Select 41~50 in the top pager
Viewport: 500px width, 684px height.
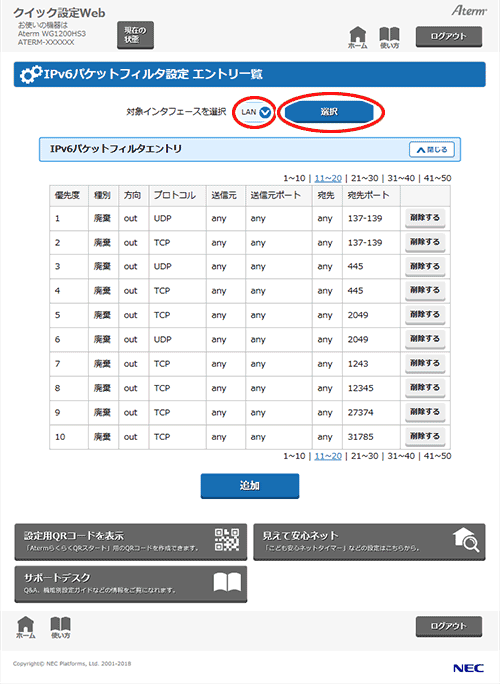[438, 178]
